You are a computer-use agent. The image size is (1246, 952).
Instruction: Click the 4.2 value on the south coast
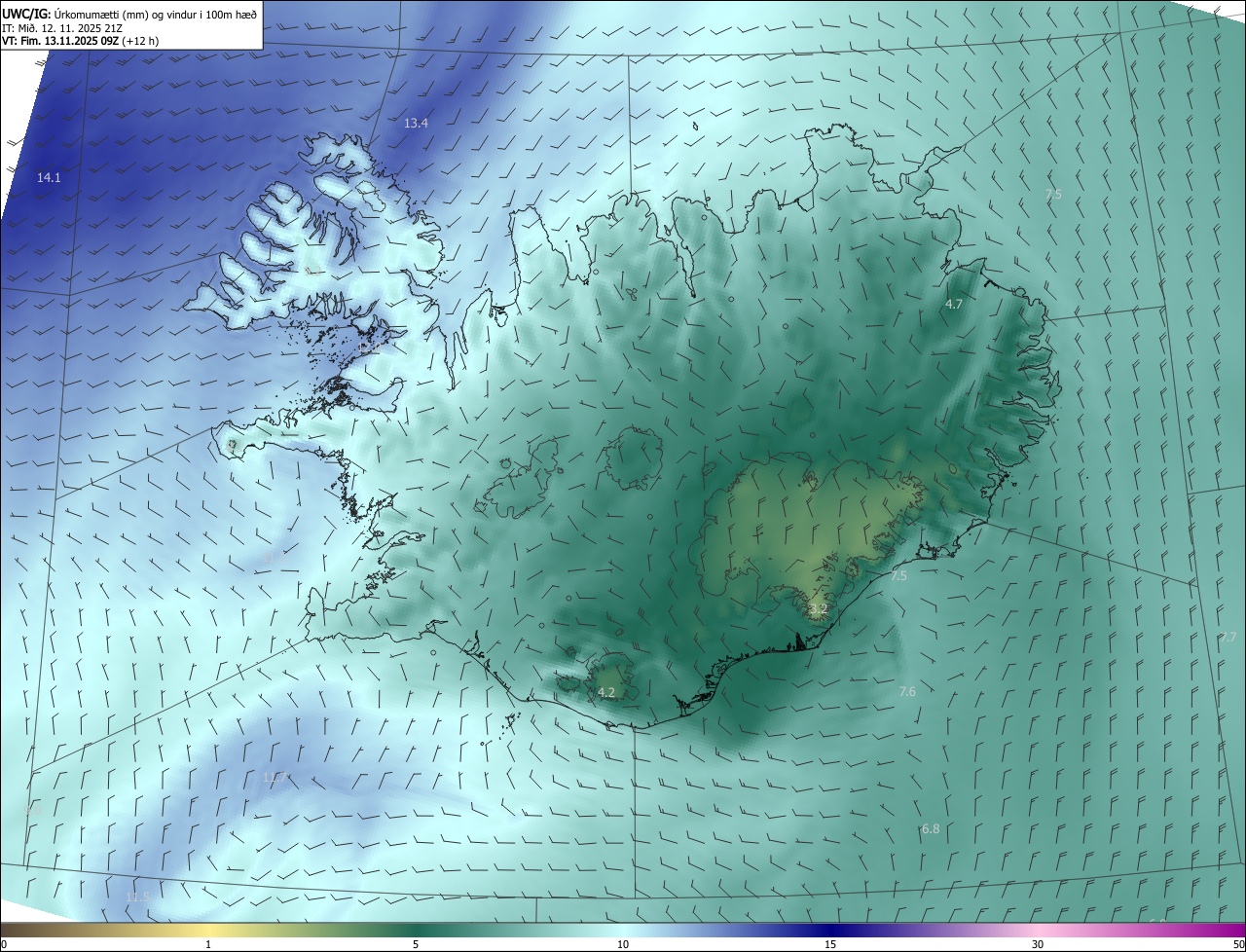click(x=606, y=692)
